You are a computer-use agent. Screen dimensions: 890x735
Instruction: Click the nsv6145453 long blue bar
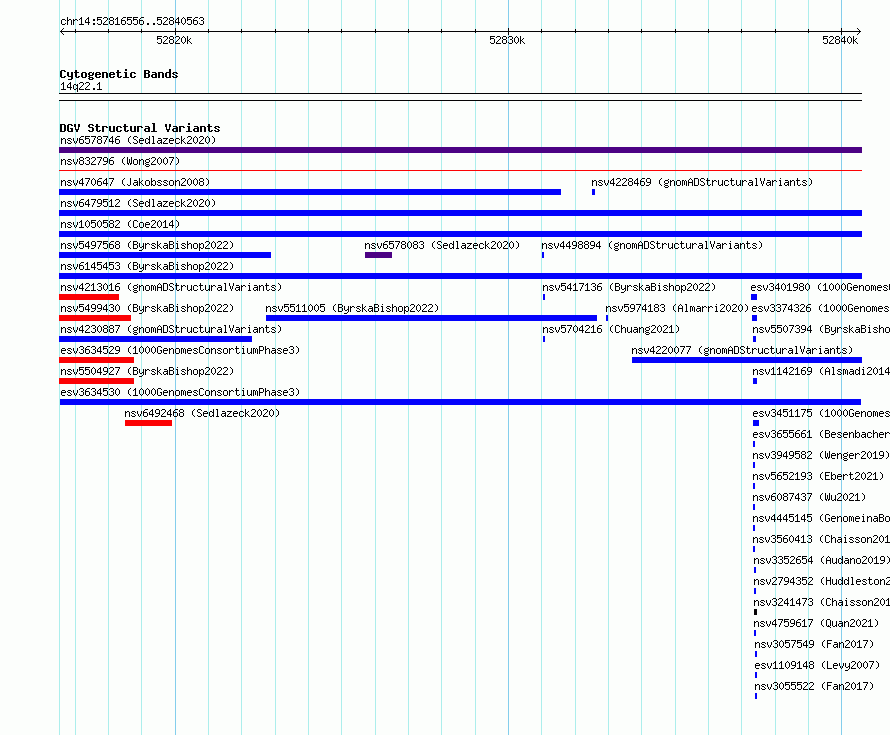(460, 276)
